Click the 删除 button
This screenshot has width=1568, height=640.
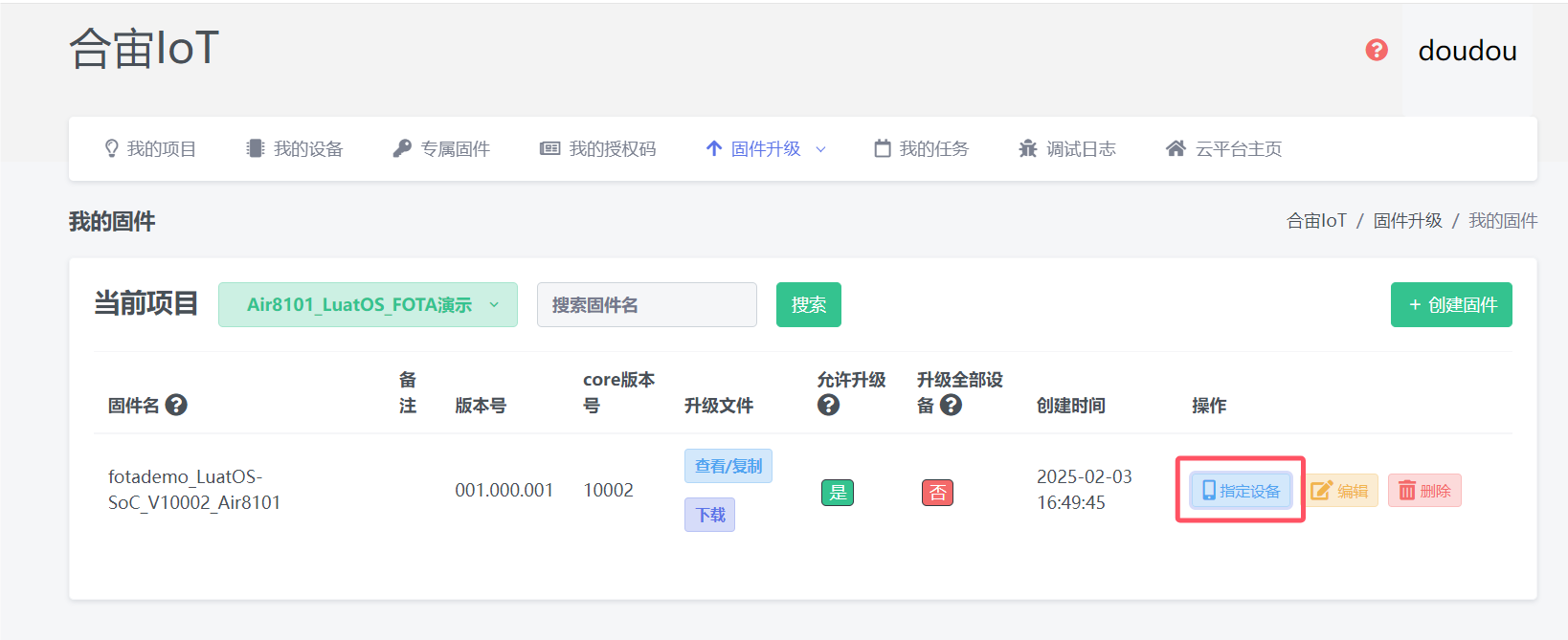tap(1424, 491)
